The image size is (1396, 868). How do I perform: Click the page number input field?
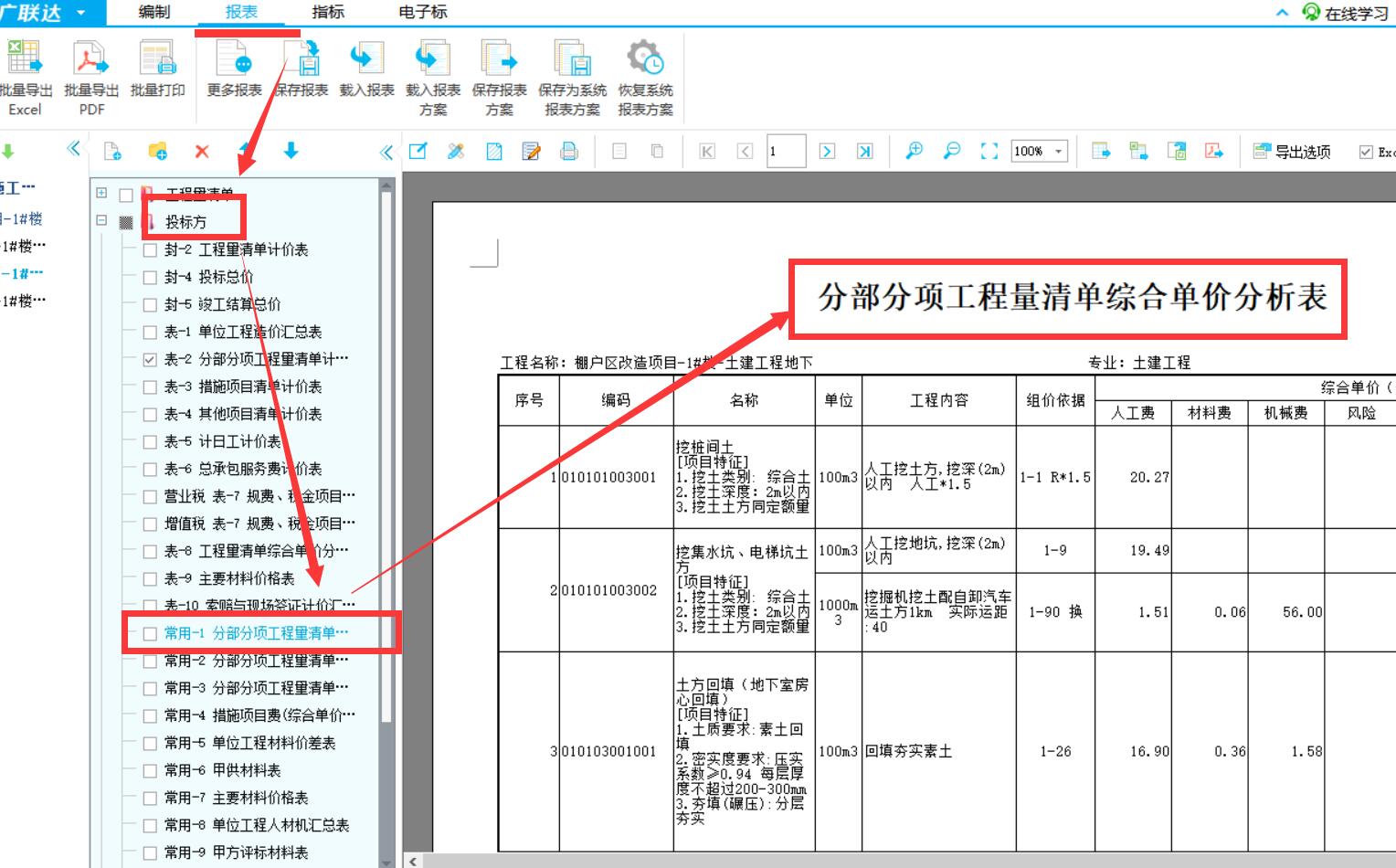(x=786, y=152)
